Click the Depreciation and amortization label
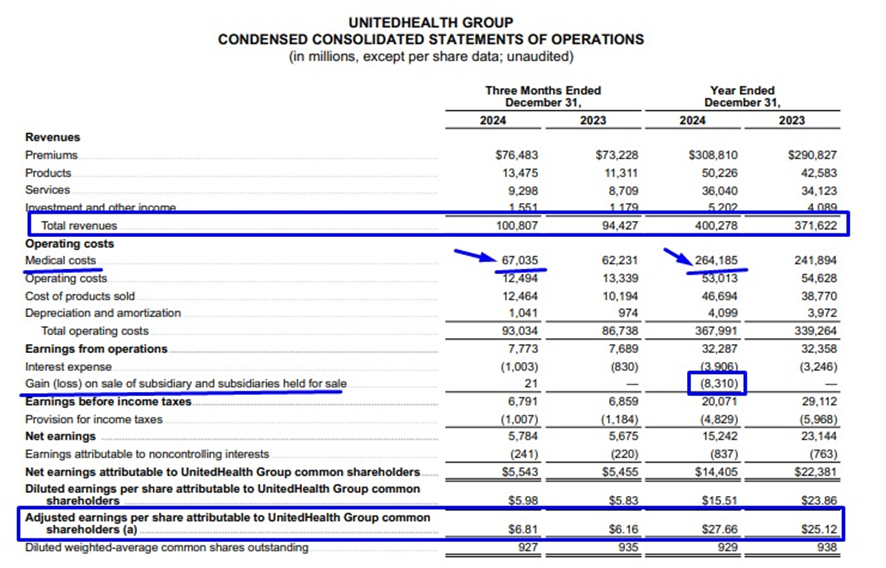The height and width of the screenshot is (568, 886). pos(103,313)
